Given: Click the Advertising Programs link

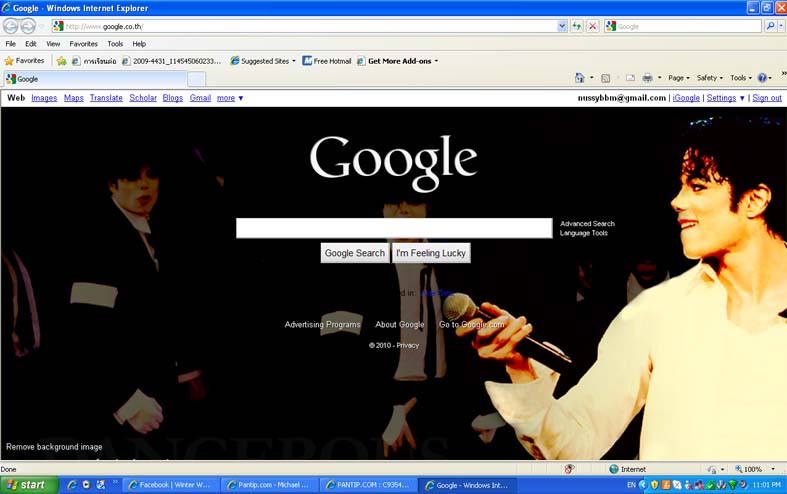Looking at the screenshot, I should tap(323, 324).
